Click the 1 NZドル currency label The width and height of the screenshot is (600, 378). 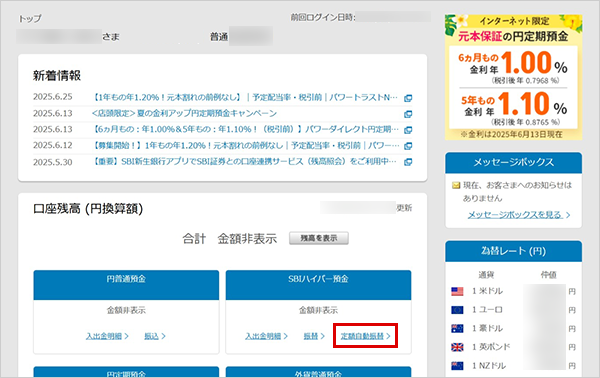pyautogui.click(x=489, y=366)
